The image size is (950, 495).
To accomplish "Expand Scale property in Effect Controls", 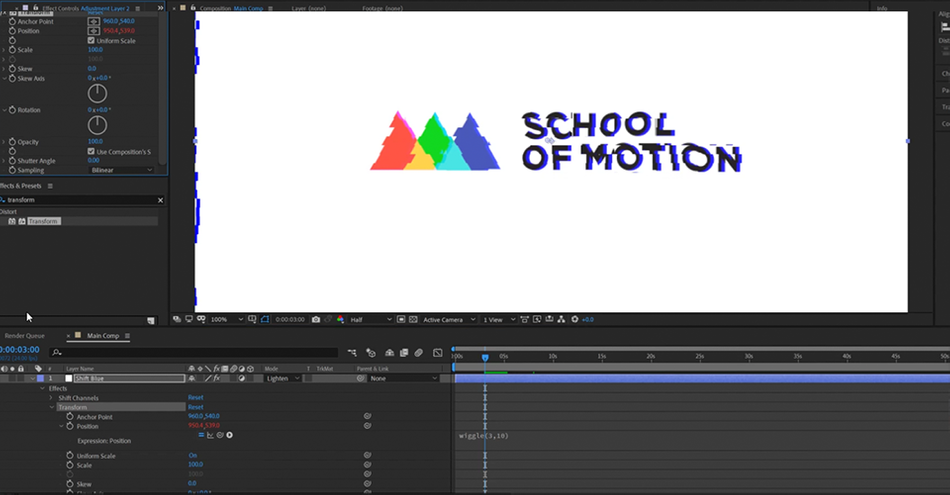I will click(x=4, y=50).
